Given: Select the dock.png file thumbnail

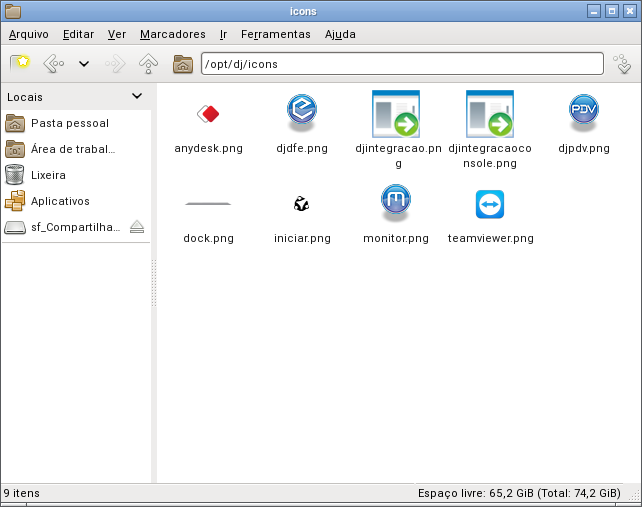Looking at the screenshot, I should tap(208, 204).
